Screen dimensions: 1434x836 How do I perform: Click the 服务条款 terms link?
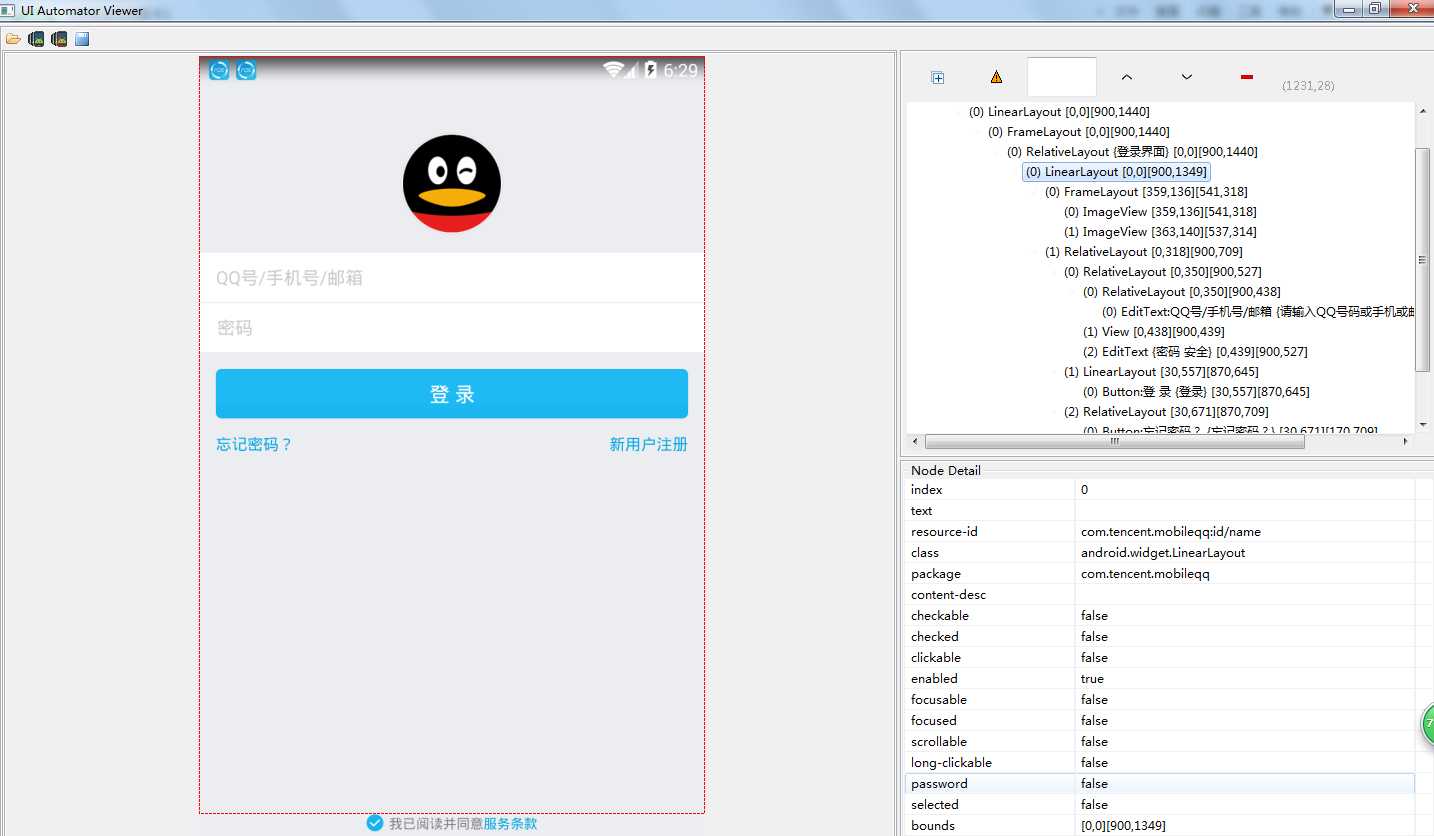coord(510,824)
